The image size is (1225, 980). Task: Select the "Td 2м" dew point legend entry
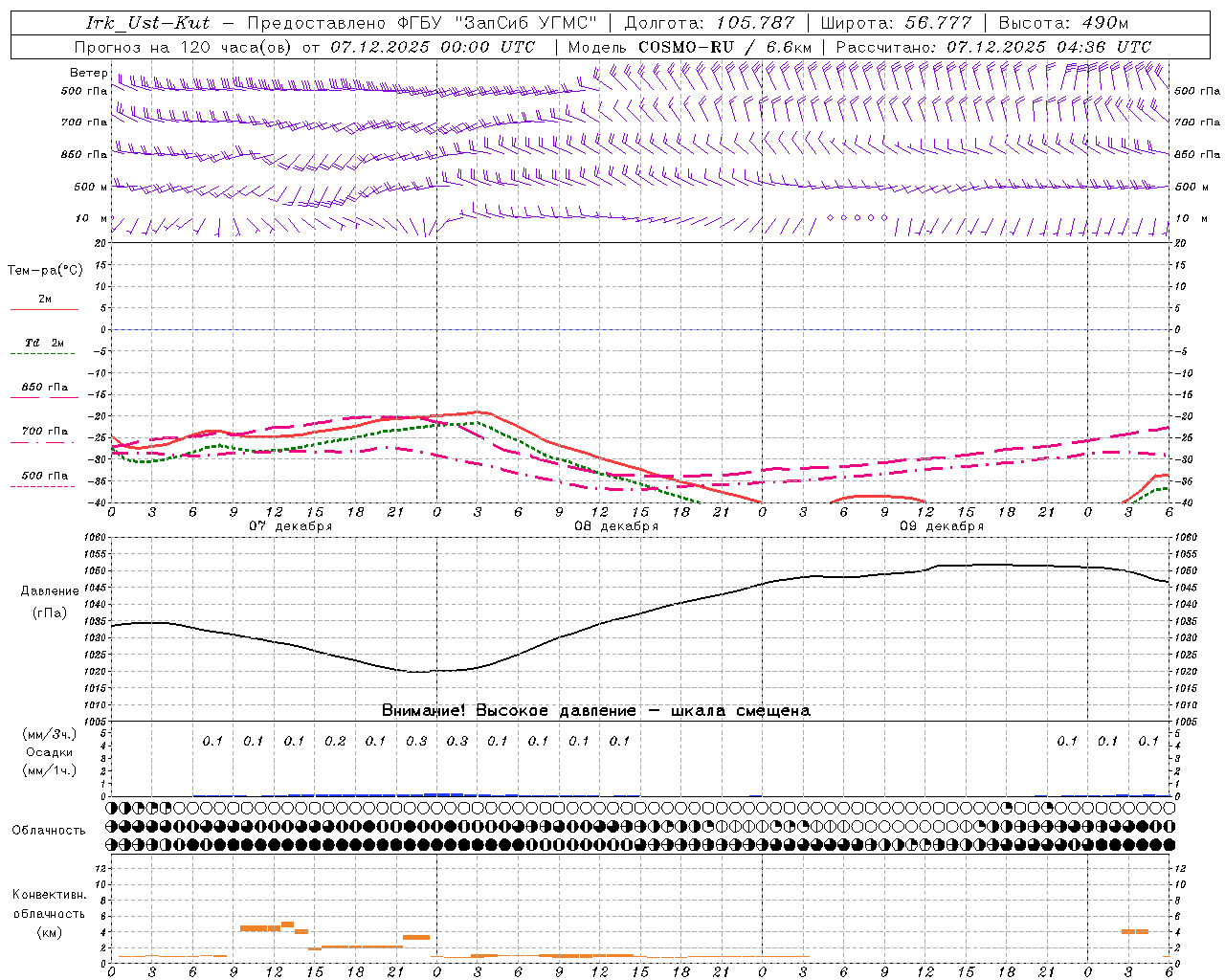[x=45, y=343]
